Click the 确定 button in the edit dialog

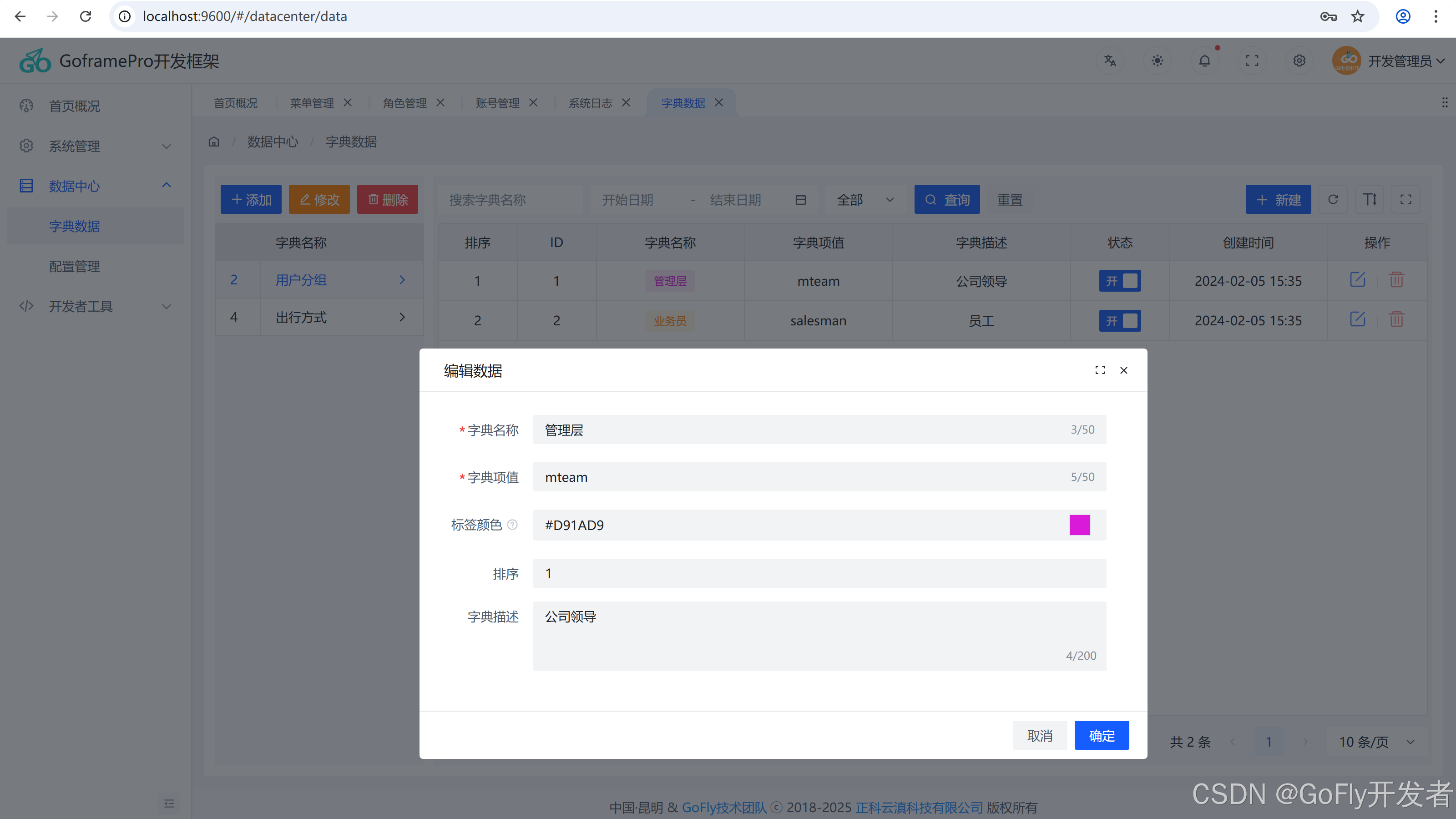(1101, 735)
